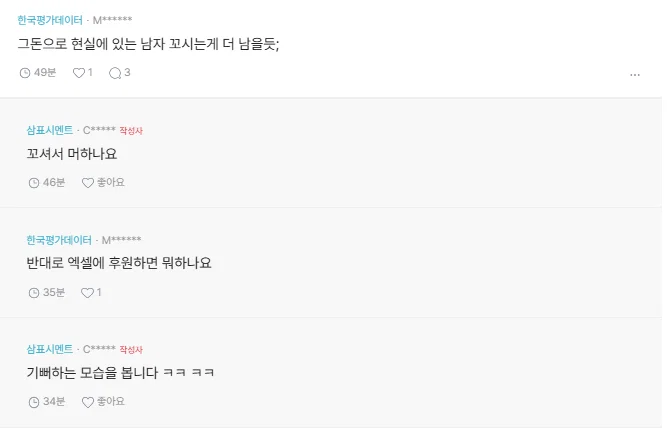667x434 pixels.
Task: Click the top comment text '그돈으로 현실에 있는 남자'
Action: pos(91,44)
